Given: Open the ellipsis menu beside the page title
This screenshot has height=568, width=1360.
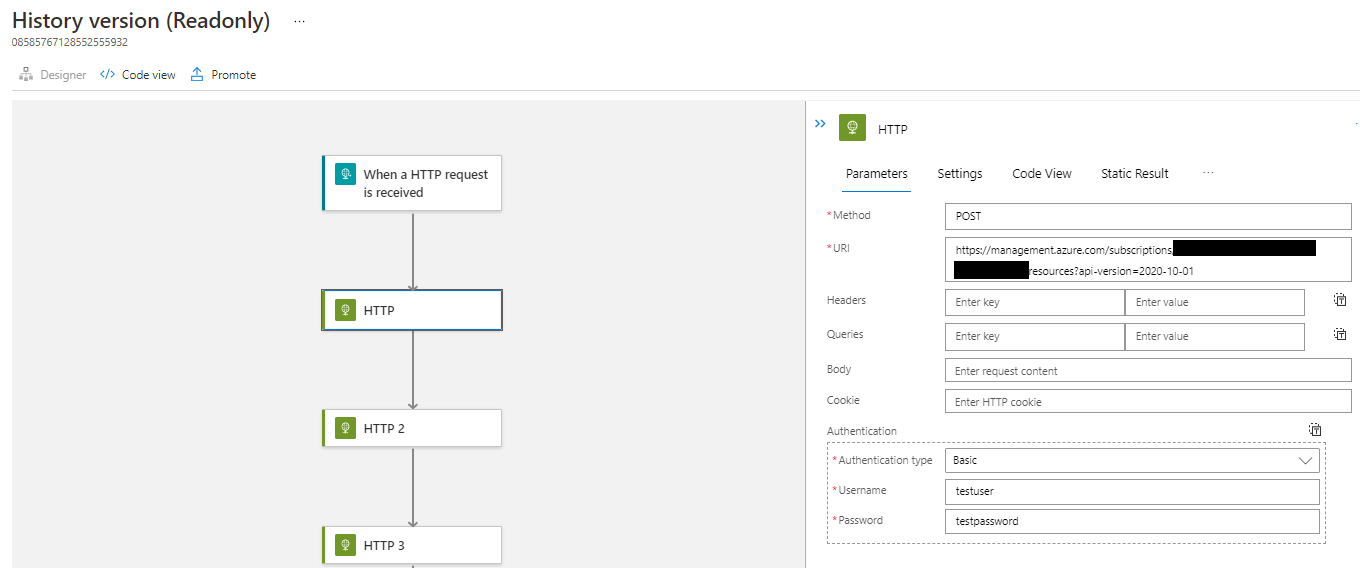Looking at the screenshot, I should coord(299,21).
